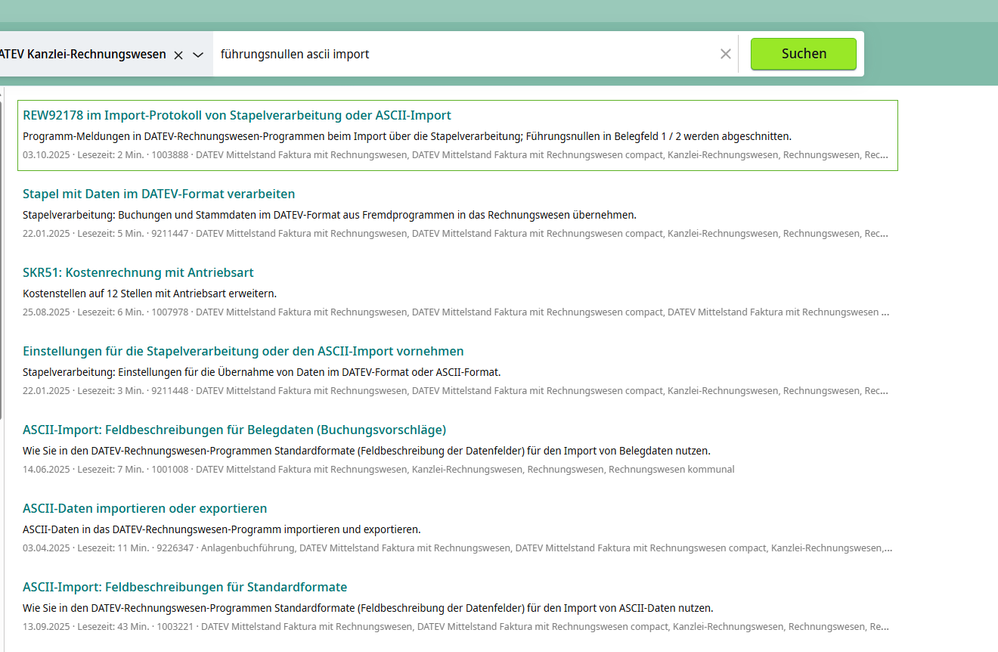Click metadata line dated 25.08.2025

pos(456,312)
